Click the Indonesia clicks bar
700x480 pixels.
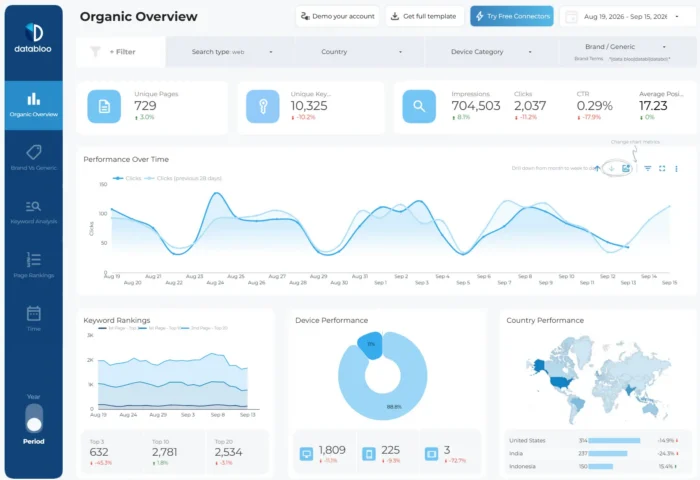[600, 467]
